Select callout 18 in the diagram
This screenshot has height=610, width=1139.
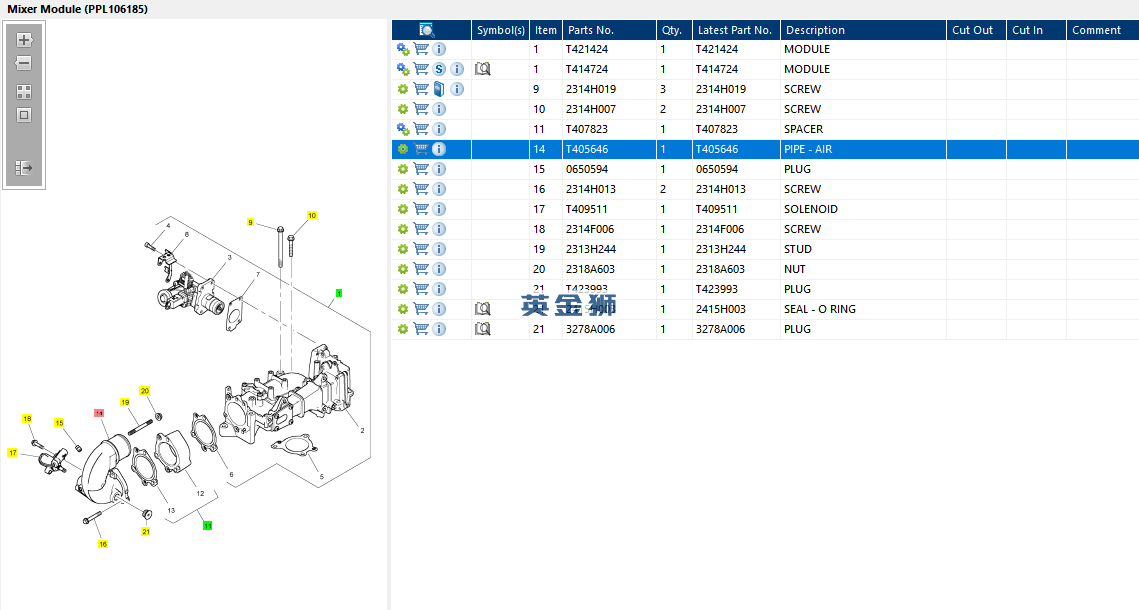coord(27,418)
